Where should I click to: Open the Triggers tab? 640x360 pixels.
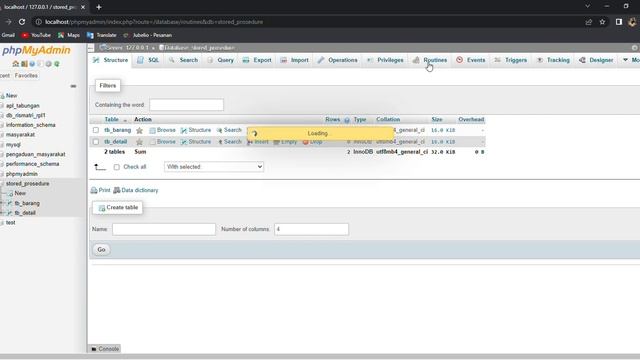coord(511,60)
